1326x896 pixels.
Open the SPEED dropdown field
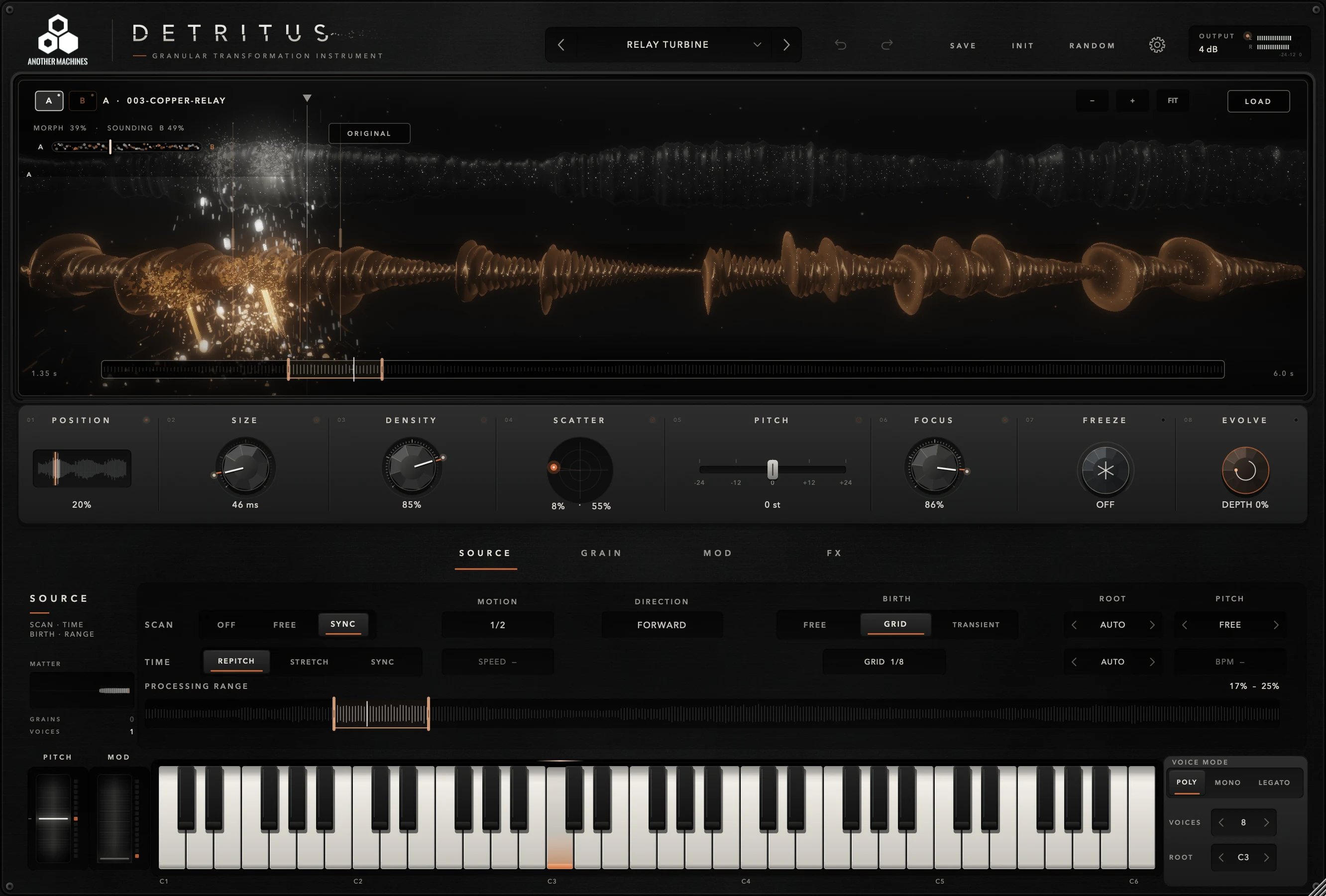pyautogui.click(x=498, y=662)
